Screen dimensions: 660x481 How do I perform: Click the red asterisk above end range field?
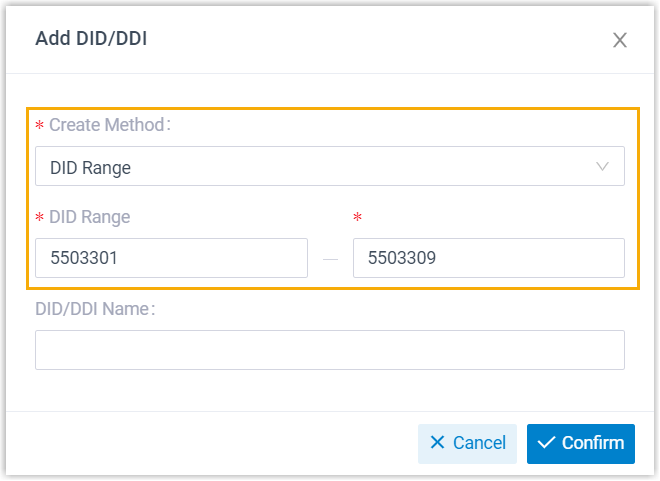(x=357, y=218)
